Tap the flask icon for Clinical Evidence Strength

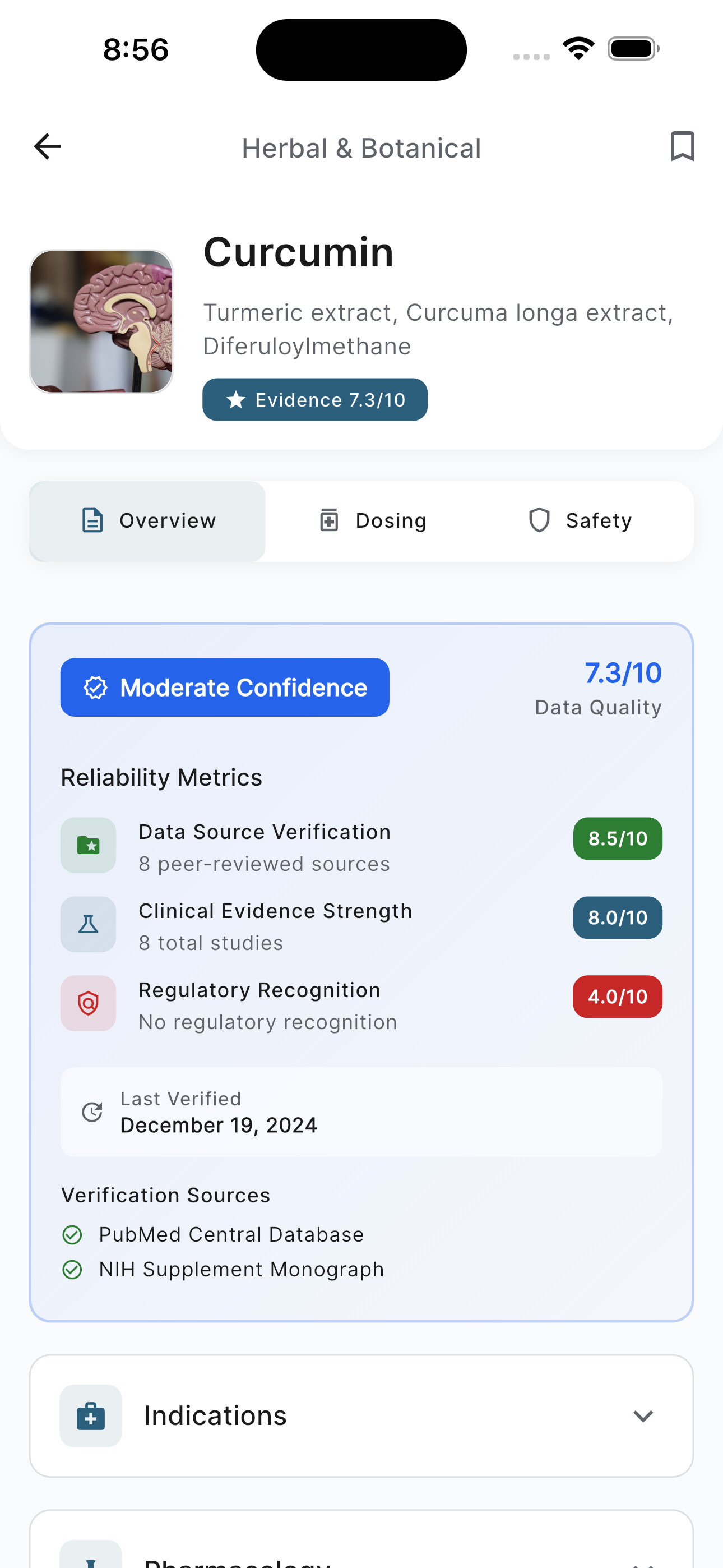click(x=88, y=924)
